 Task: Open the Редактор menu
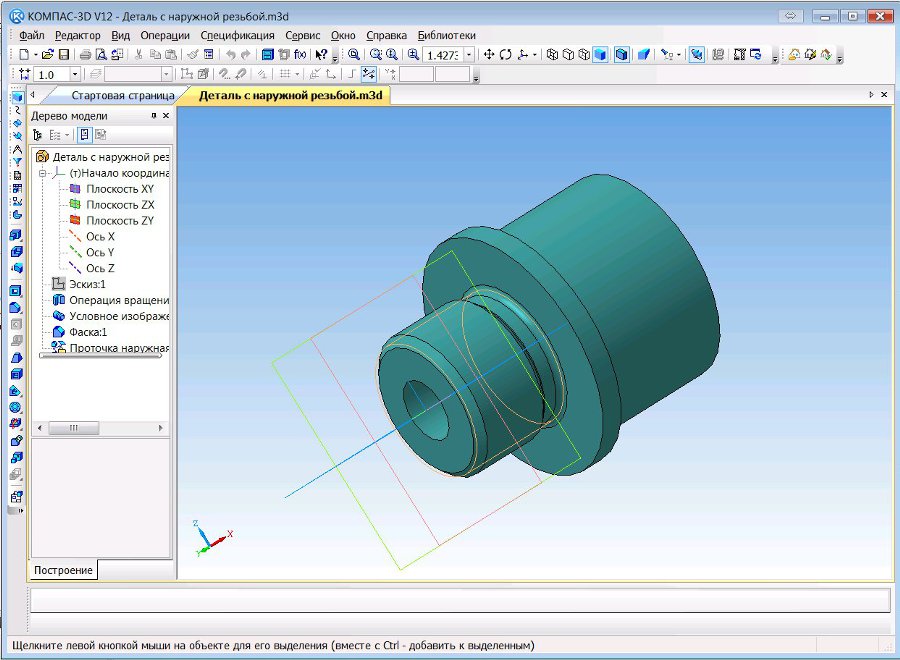click(77, 36)
